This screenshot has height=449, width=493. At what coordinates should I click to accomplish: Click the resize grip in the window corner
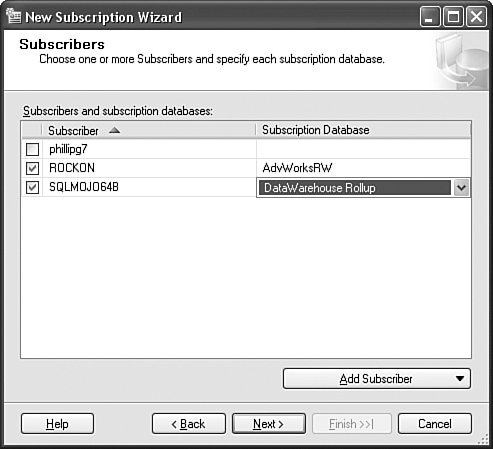pyautogui.click(x=483, y=440)
